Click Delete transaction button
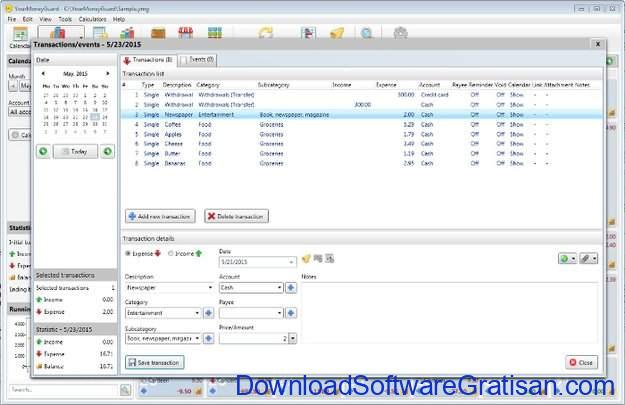This screenshot has width=625, height=405. coord(236,216)
